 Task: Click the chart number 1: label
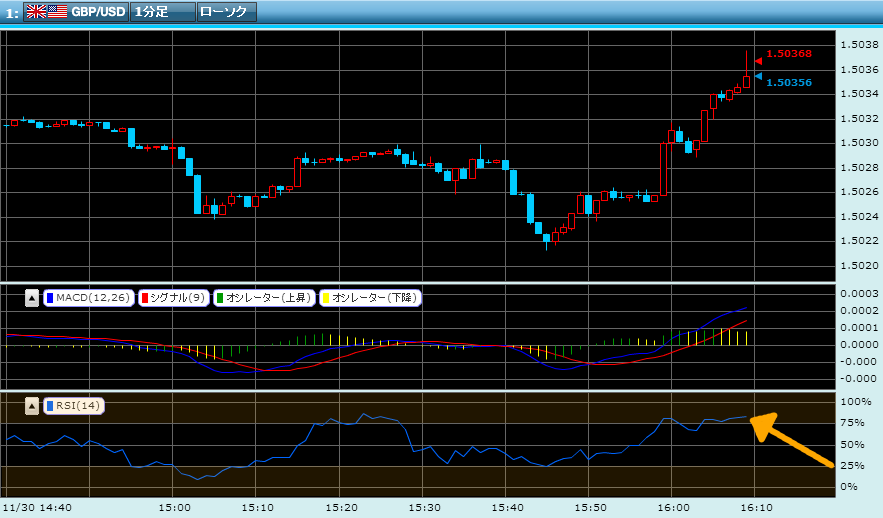(12, 13)
